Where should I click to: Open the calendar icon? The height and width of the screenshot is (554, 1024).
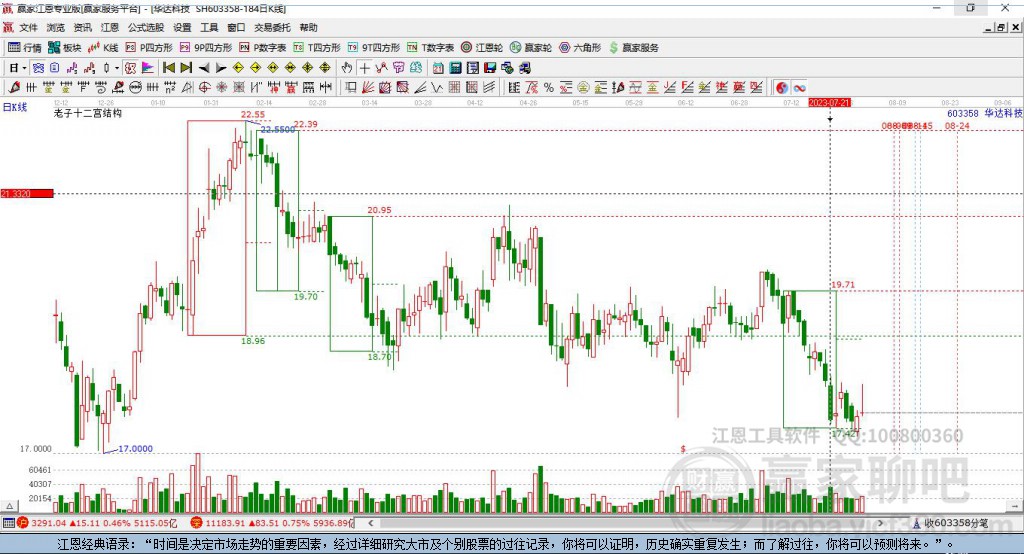point(438,68)
